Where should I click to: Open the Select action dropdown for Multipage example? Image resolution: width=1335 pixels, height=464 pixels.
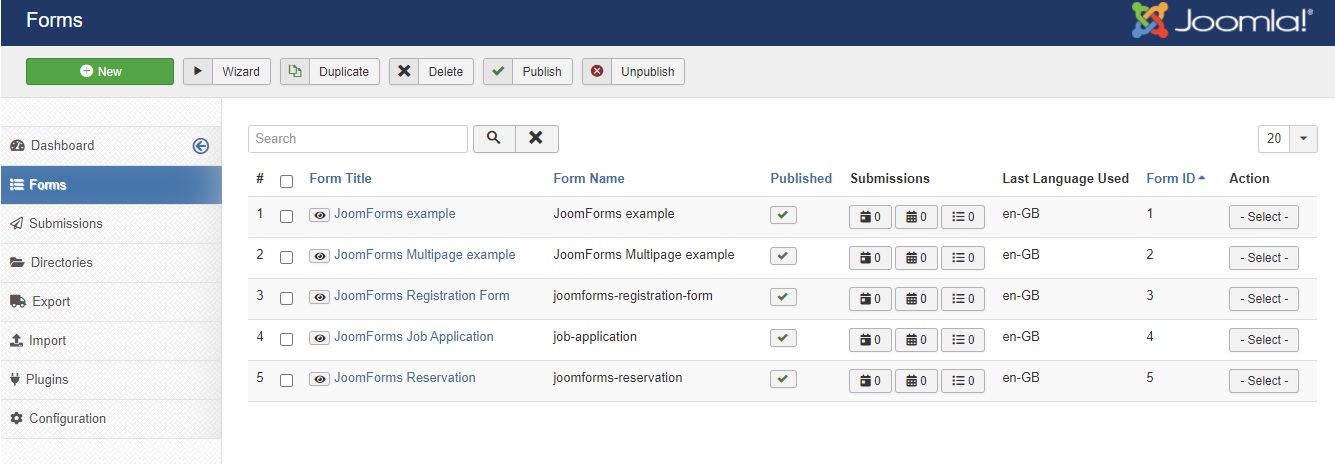[1264, 258]
